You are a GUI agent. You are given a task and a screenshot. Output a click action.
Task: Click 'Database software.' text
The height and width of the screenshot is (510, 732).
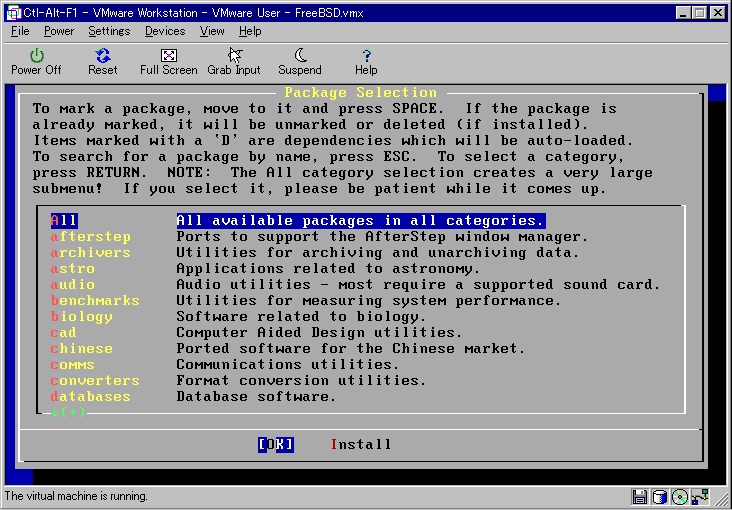256,397
